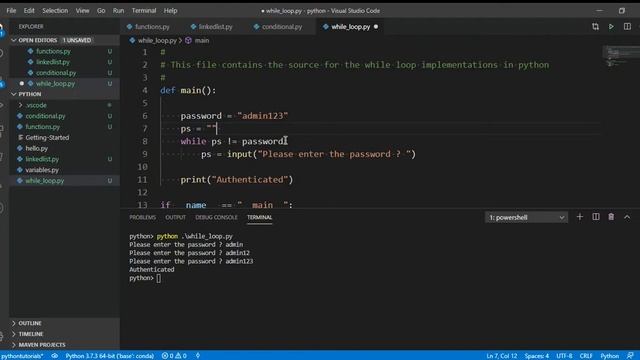Open the powershell terminal selector dropdown
The image size is (640, 360).
coord(526,218)
